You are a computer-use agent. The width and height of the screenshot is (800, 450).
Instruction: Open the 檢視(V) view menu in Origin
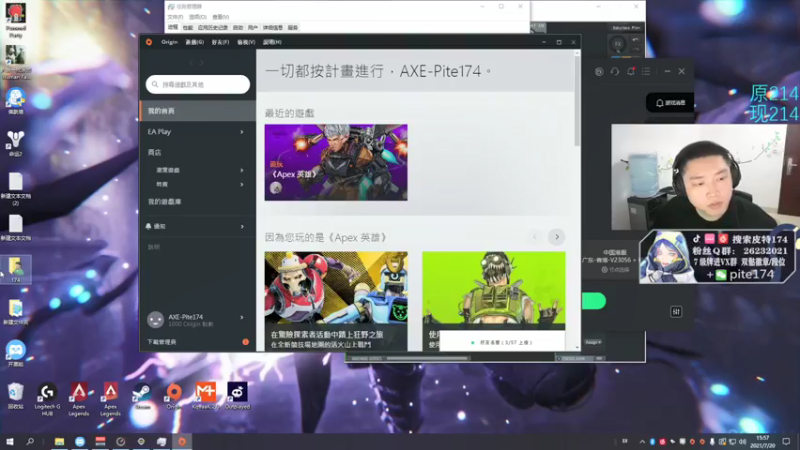[246, 42]
